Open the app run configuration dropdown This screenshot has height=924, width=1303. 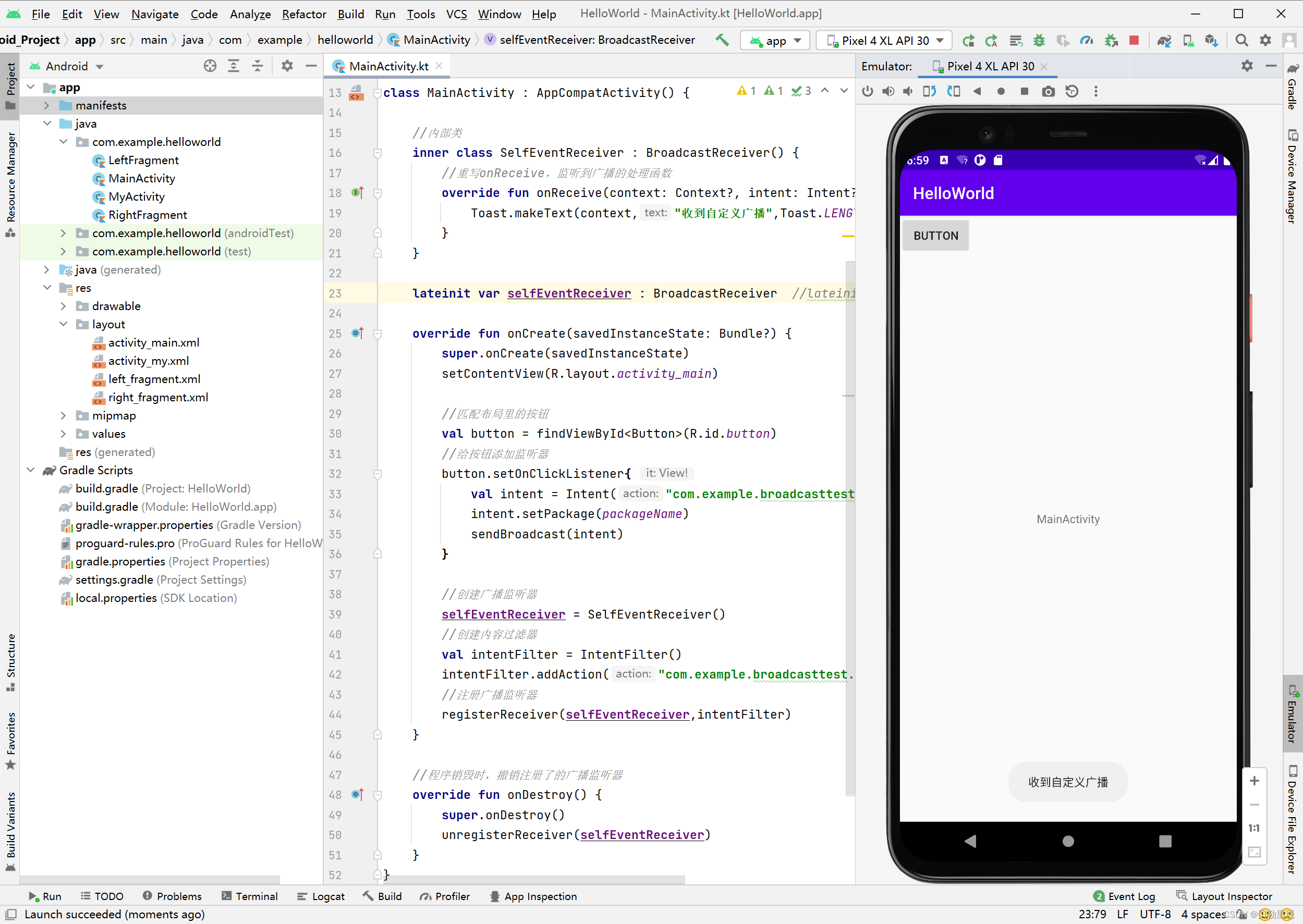[x=775, y=40]
